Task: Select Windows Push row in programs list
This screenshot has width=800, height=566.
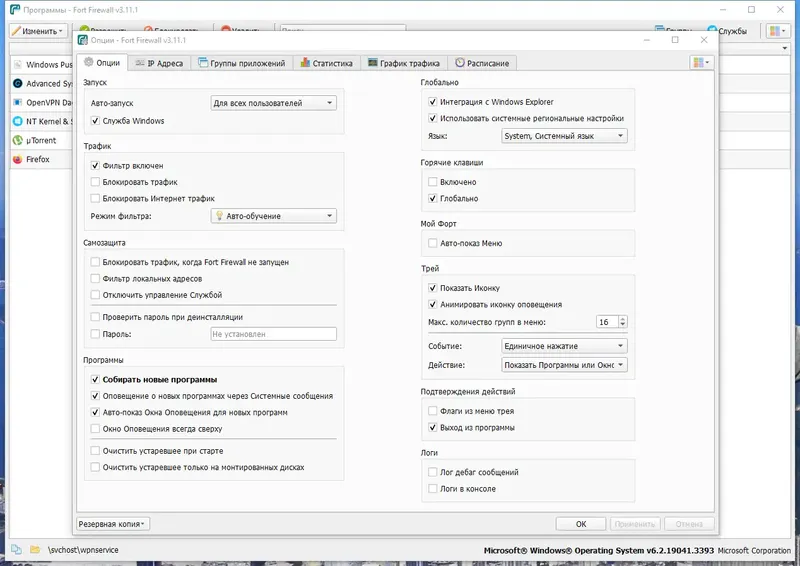Action: pyautogui.click(x=41, y=65)
